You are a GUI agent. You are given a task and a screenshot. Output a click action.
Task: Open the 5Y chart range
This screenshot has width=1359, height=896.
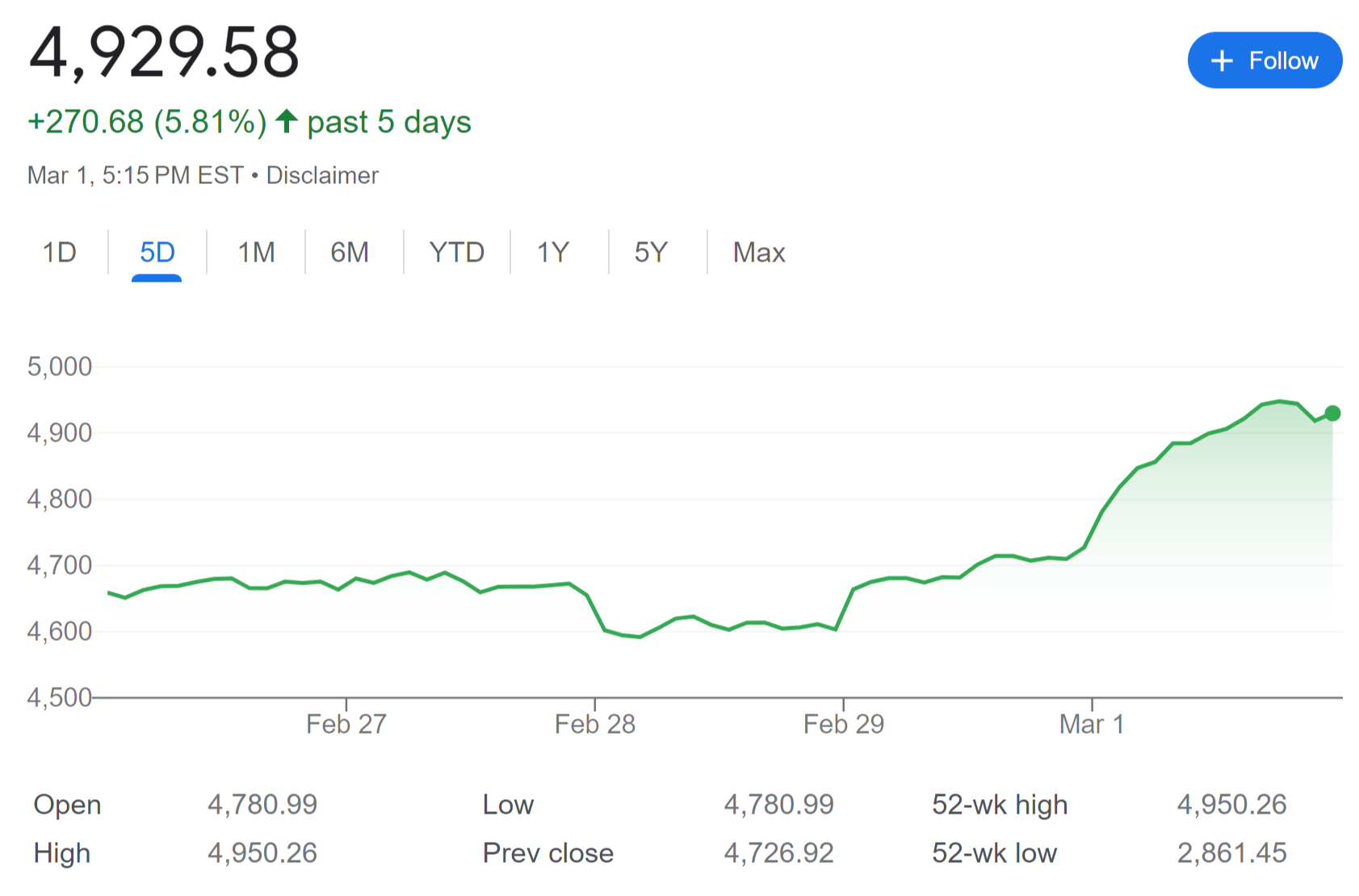(x=650, y=253)
